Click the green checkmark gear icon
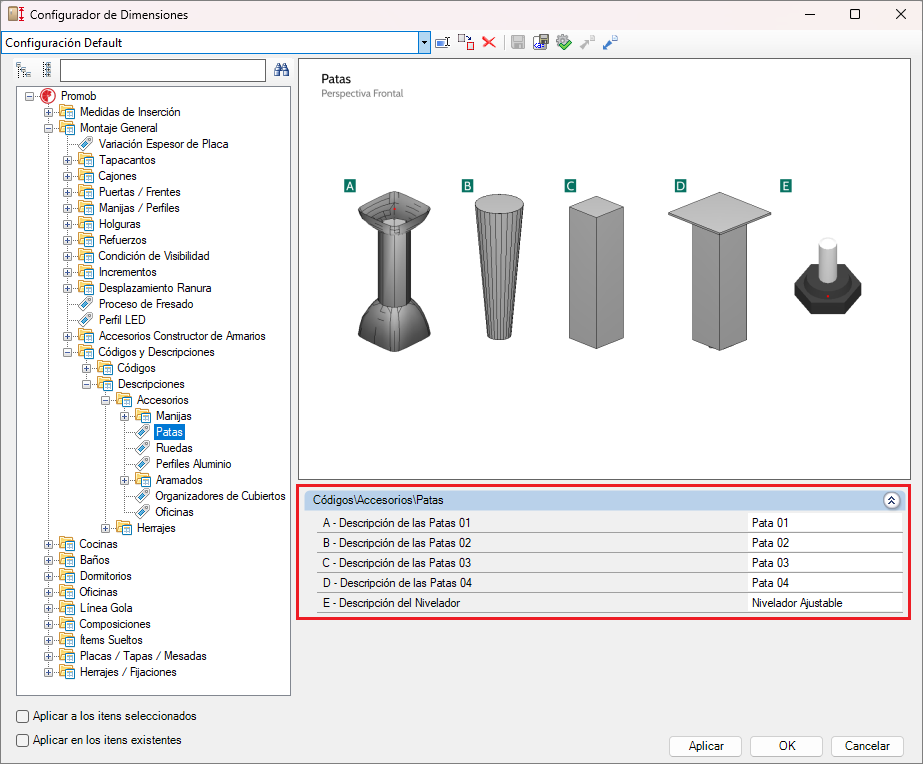This screenshot has height=764, width=923. [x=564, y=42]
